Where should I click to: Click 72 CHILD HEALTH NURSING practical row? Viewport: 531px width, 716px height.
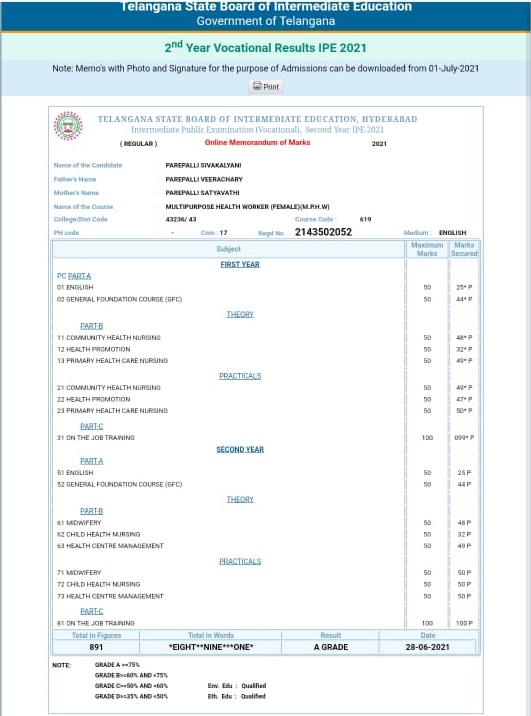click(265, 584)
